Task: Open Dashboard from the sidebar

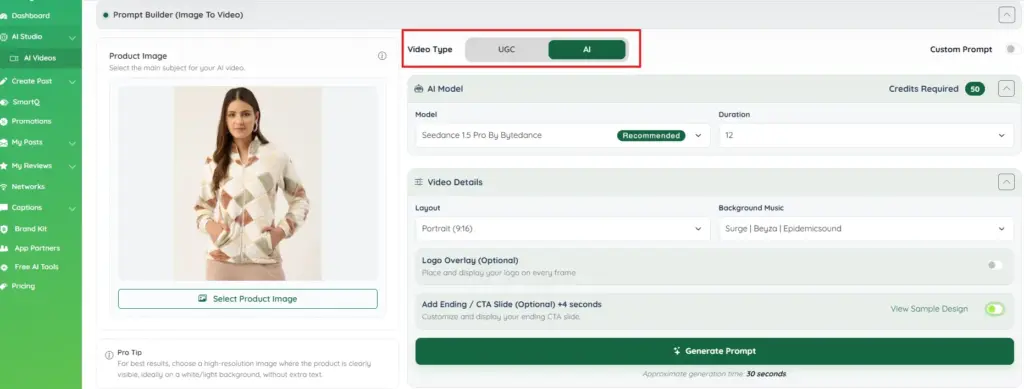Action: pos(31,16)
